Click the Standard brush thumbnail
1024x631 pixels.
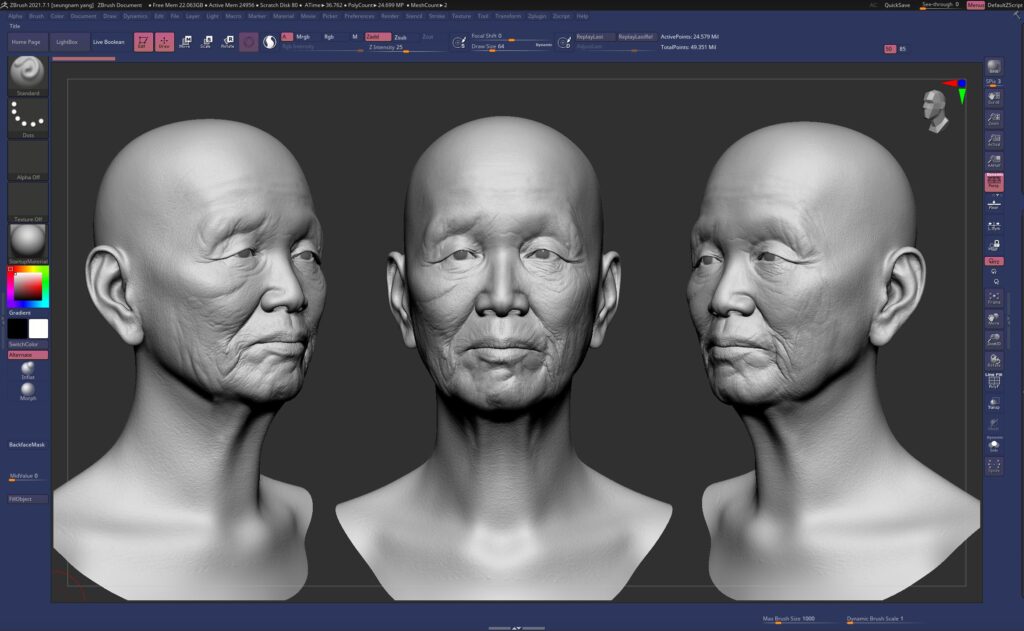[x=28, y=75]
